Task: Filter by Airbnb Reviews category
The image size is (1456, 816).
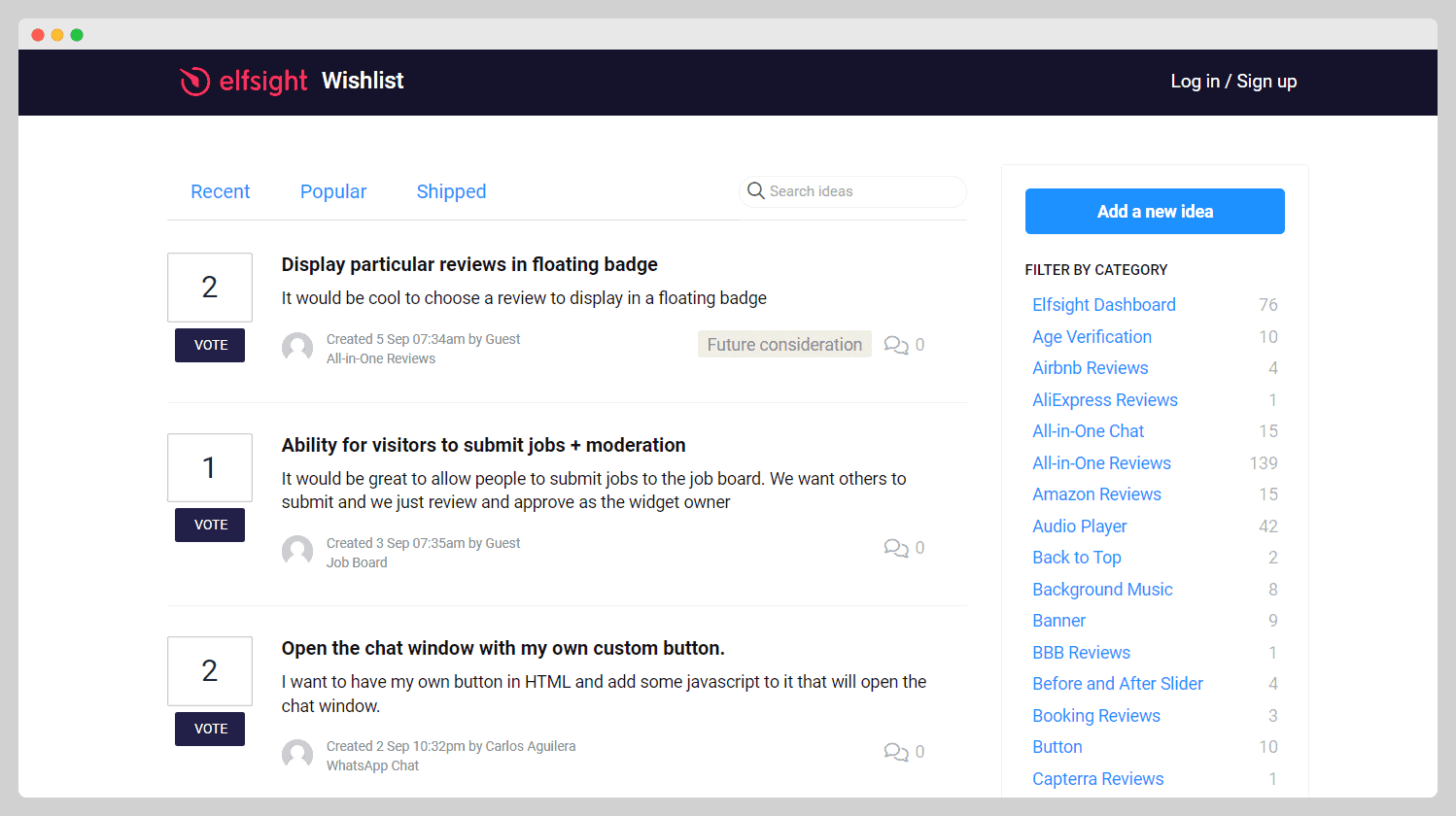Action: point(1091,368)
